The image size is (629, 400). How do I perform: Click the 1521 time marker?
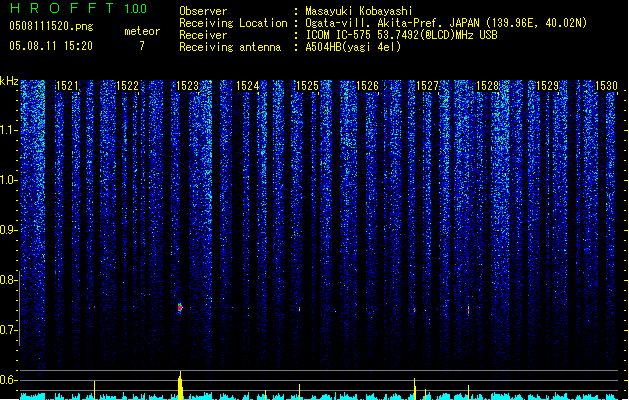67,86
